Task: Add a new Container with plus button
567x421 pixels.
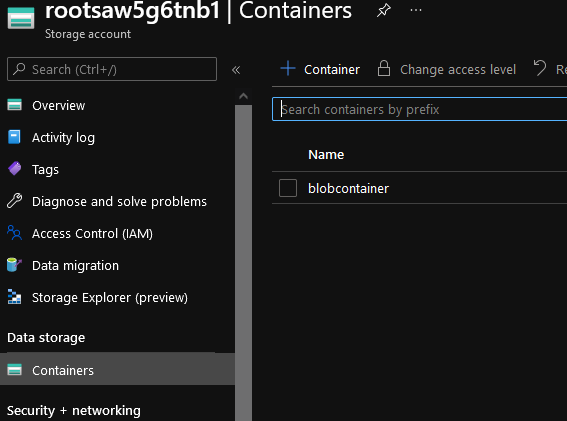Action: [x=320, y=69]
